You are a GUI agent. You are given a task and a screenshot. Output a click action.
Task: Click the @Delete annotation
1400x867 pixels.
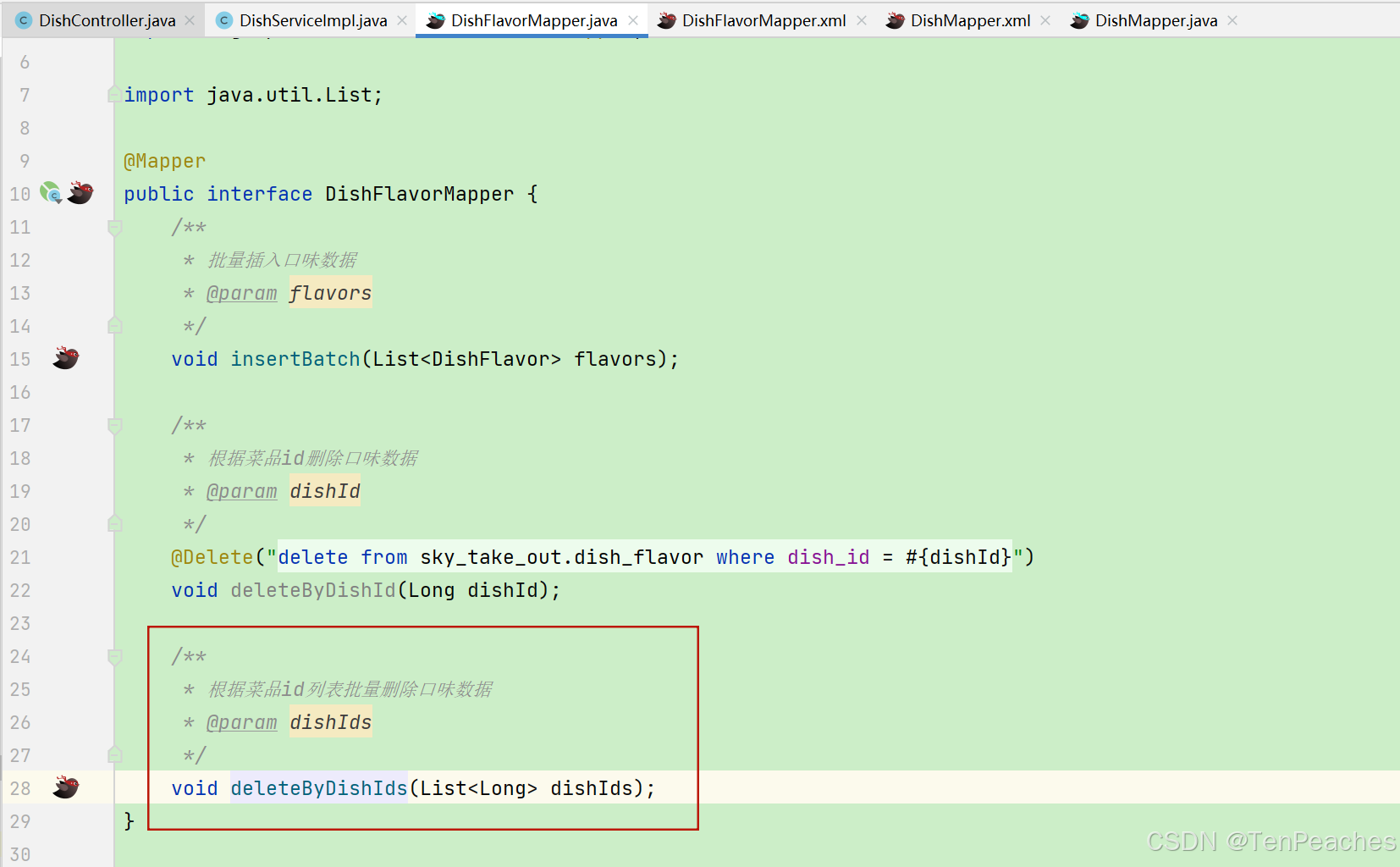pos(212,557)
